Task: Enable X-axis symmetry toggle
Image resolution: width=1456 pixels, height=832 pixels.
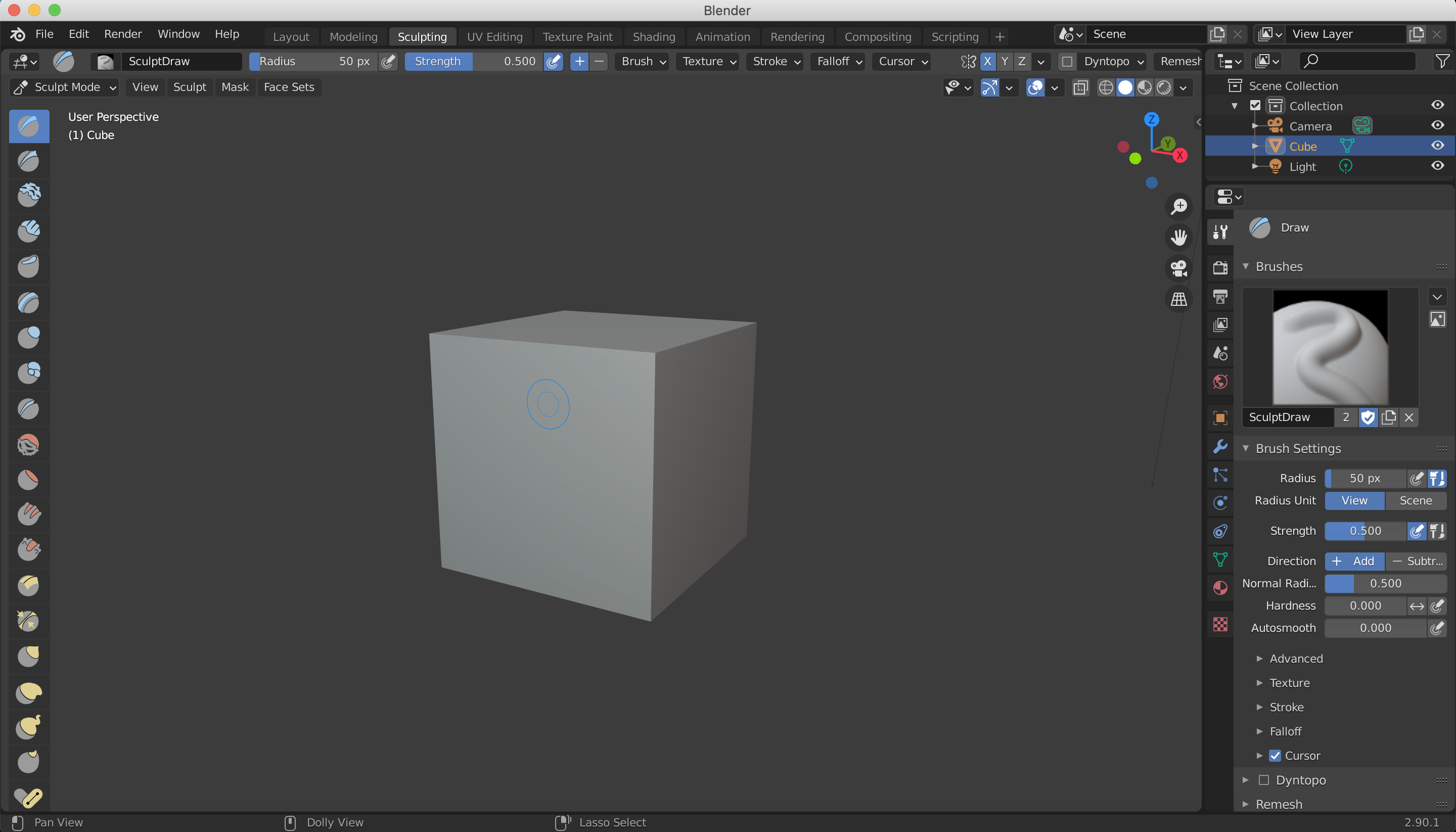Action: [987, 61]
